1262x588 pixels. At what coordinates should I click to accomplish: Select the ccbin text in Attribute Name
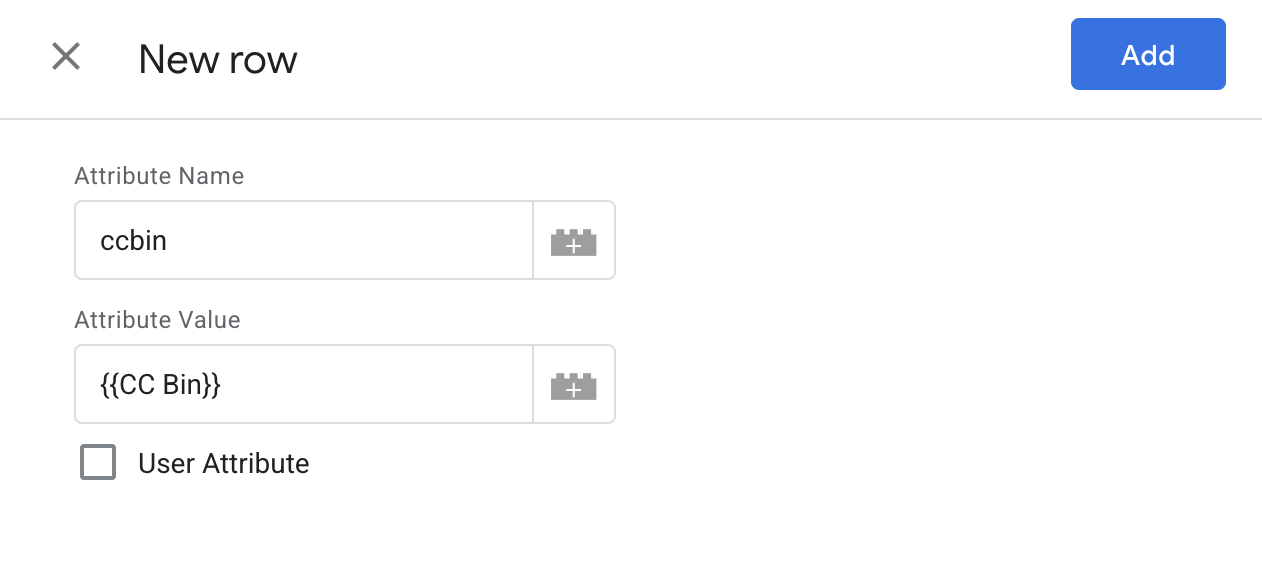click(x=134, y=240)
